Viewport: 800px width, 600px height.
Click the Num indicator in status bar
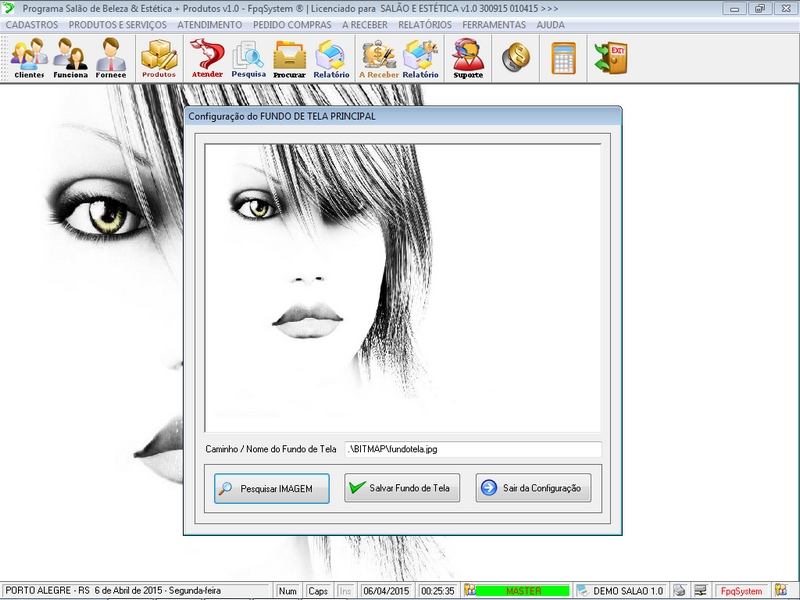pos(288,591)
